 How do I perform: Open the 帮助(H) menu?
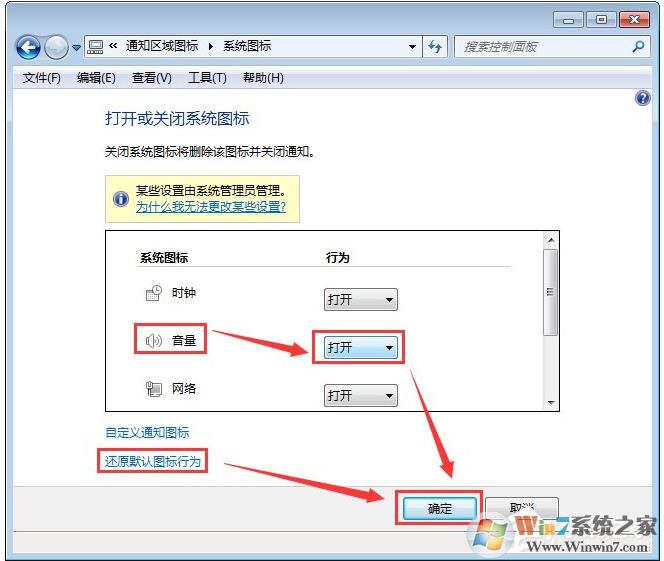[263, 78]
